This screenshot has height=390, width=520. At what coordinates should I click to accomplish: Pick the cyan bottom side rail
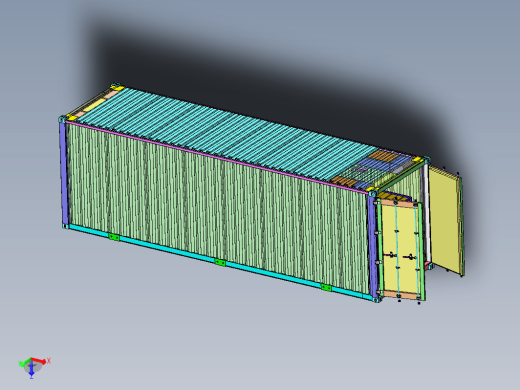217,262
